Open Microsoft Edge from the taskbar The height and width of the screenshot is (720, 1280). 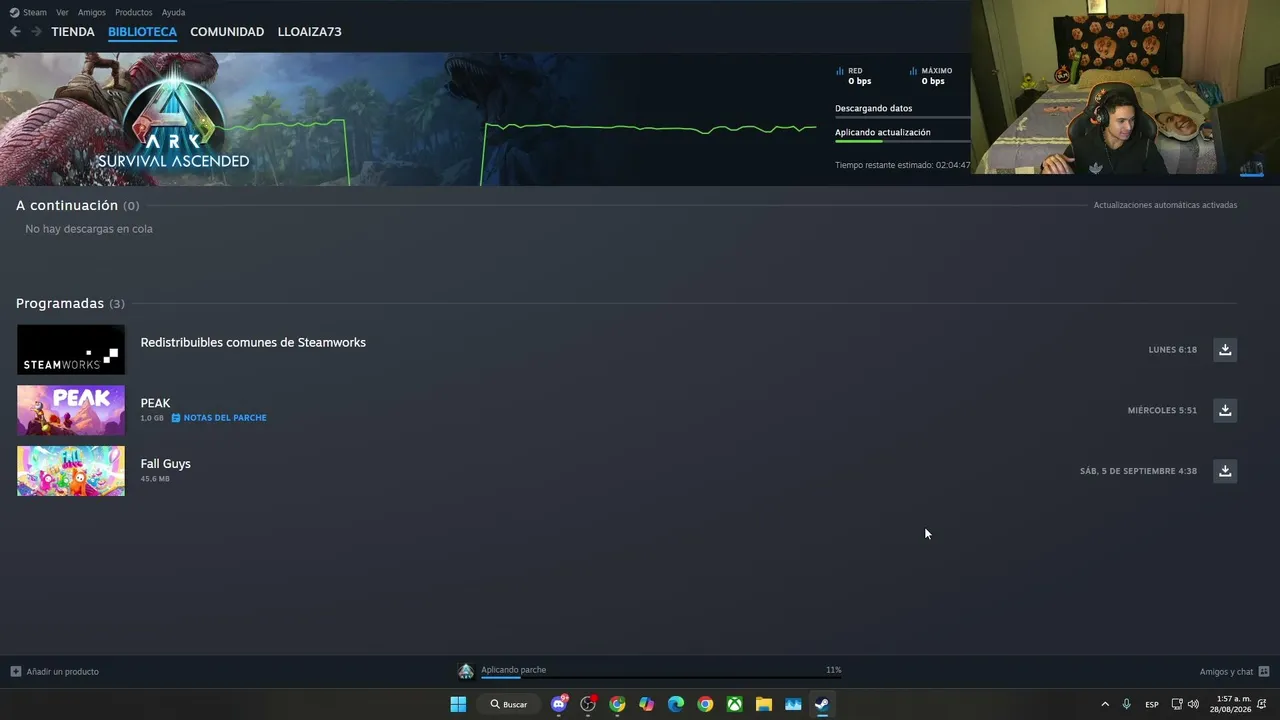pos(676,704)
